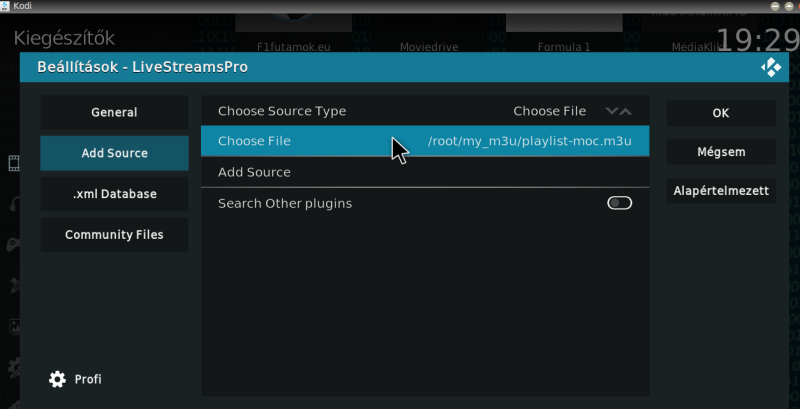This screenshot has height=409, width=800.
Task: Click the Add Source settings row
Action: point(425,172)
